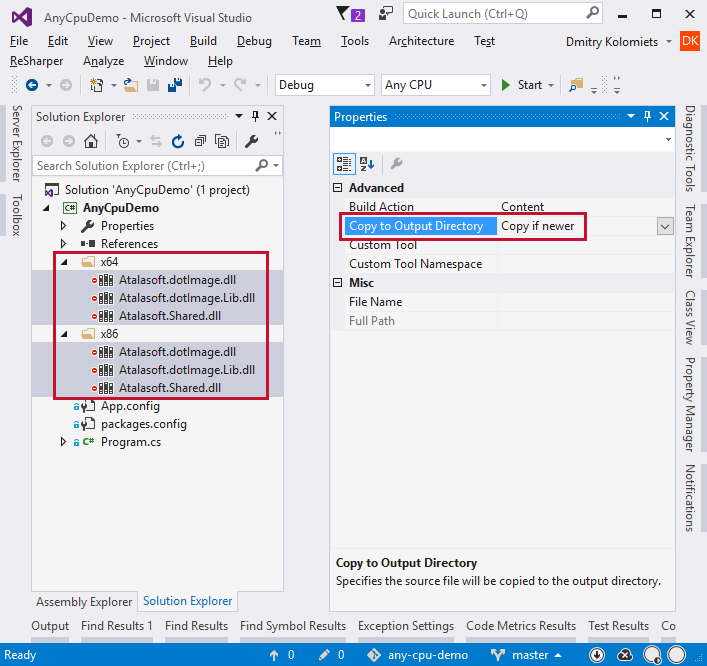
Task: Pin the Properties panel
Action: click(x=647, y=117)
